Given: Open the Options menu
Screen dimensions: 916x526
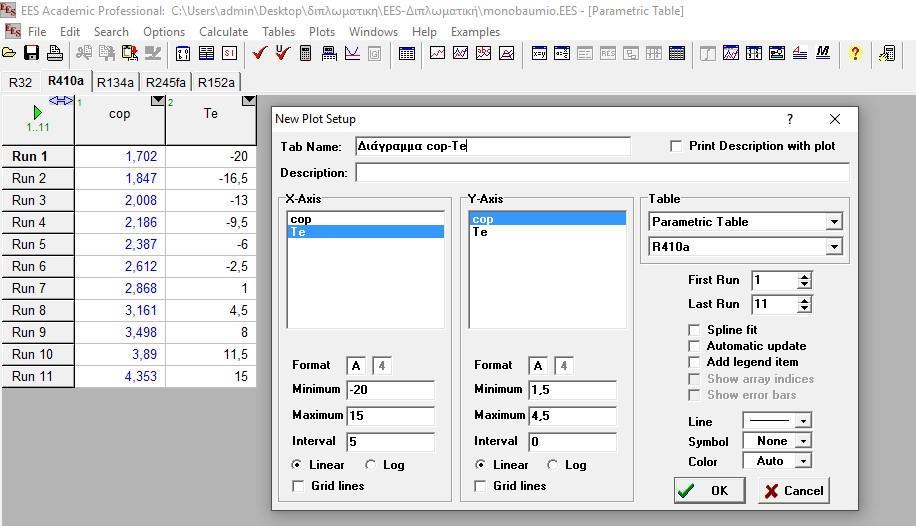Looking at the screenshot, I should click(164, 32).
